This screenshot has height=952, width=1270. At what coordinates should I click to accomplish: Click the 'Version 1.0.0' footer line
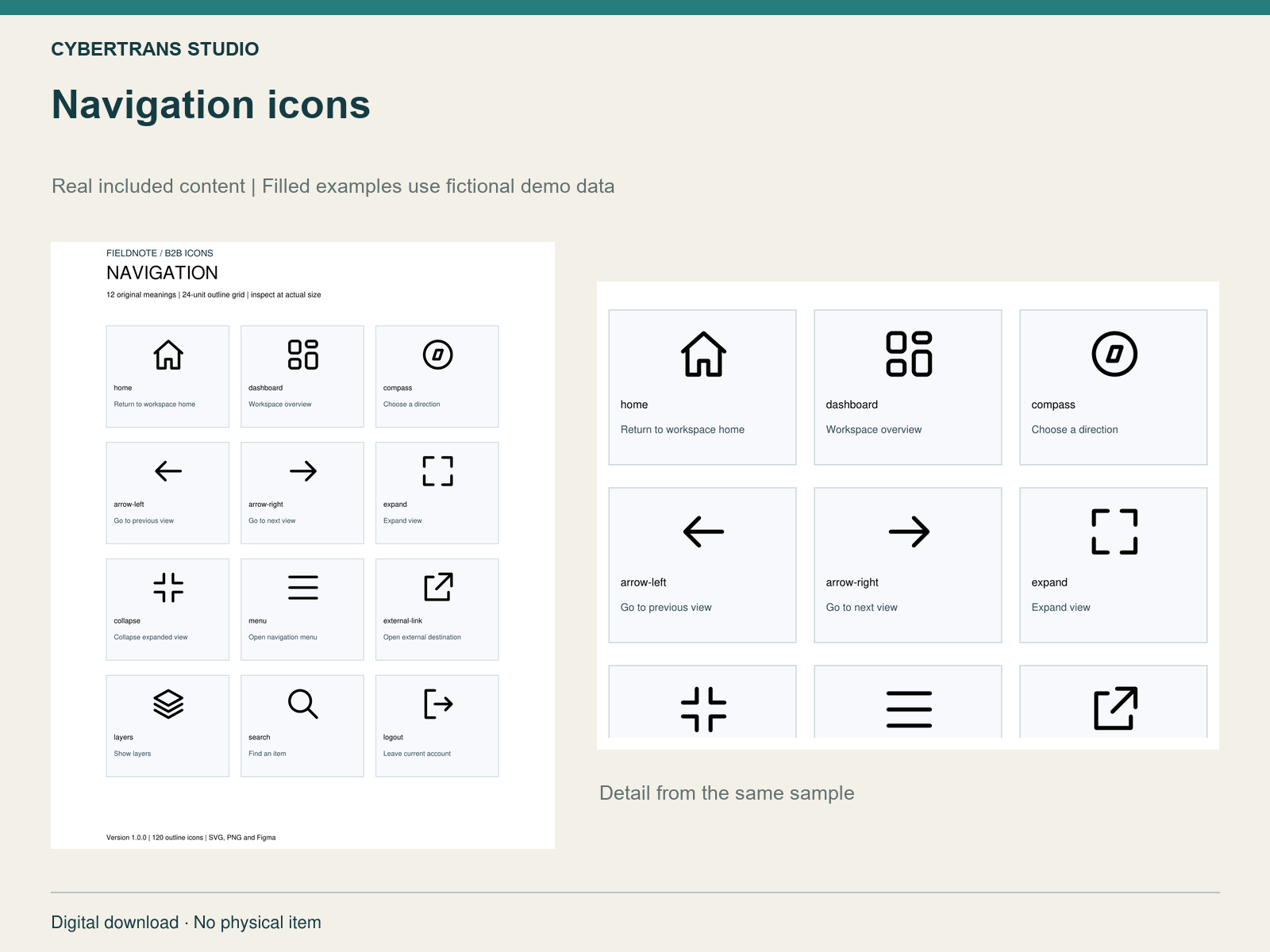coord(191,838)
